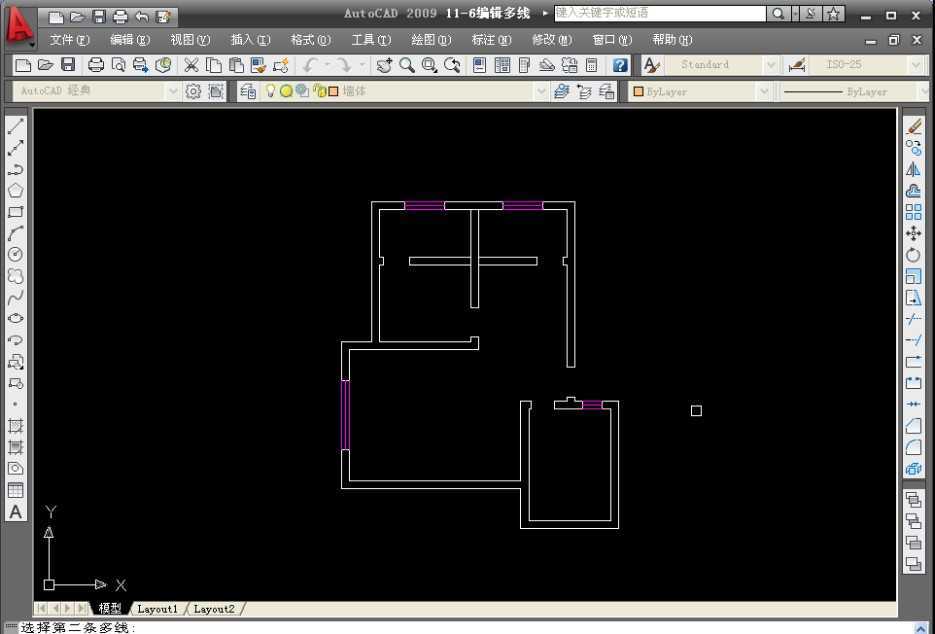935x634 pixels.
Task: Open the 修改 menu
Action: pyautogui.click(x=551, y=40)
